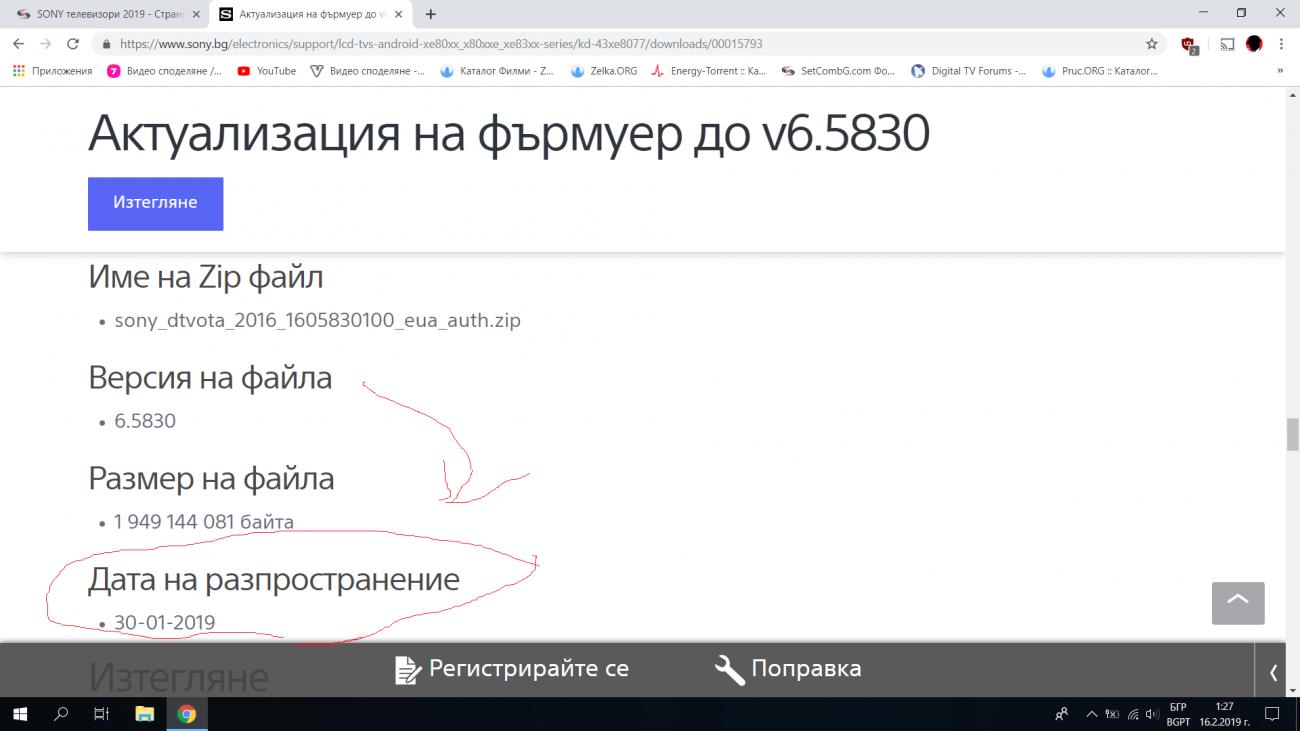This screenshot has width=1300, height=731.
Task: Open the Chrome three-dot menu
Action: coord(1282,44)
